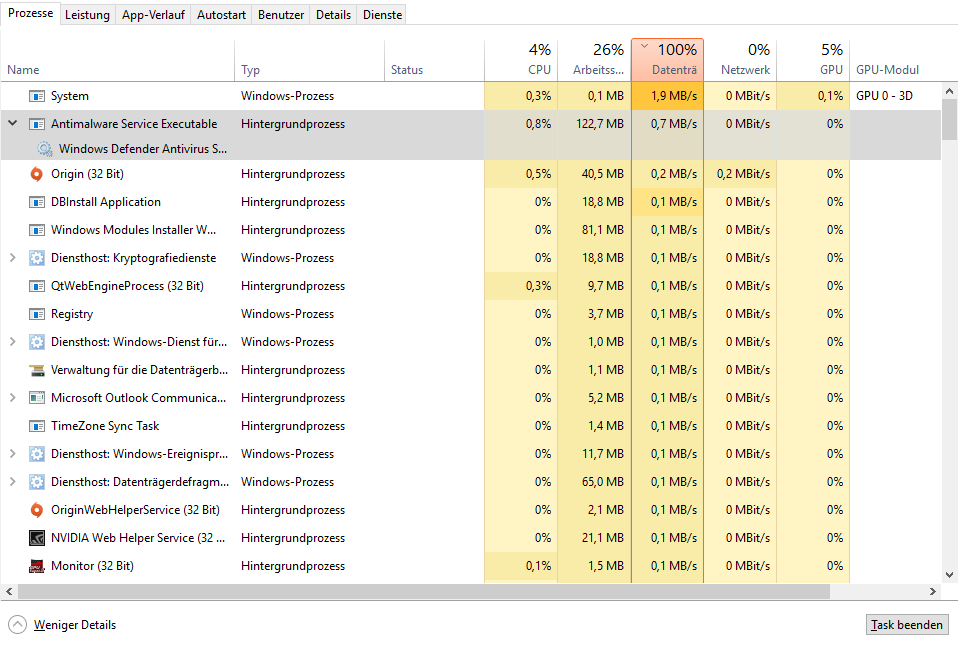958x649 pixels.
Task: Sort by the GPU column header
Action: tap(813, 60)
